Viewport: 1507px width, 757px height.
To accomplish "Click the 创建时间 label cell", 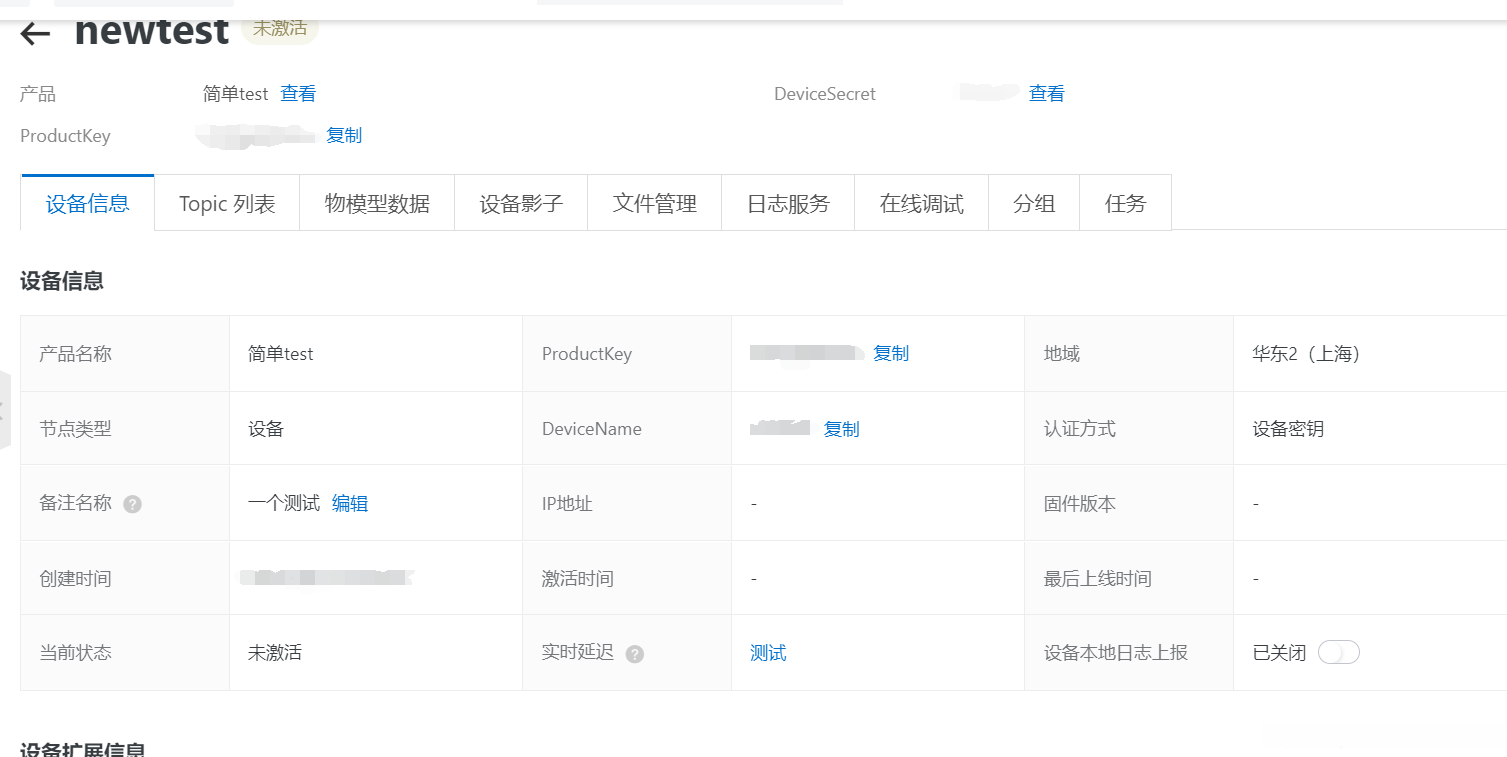I will (125, 579).
